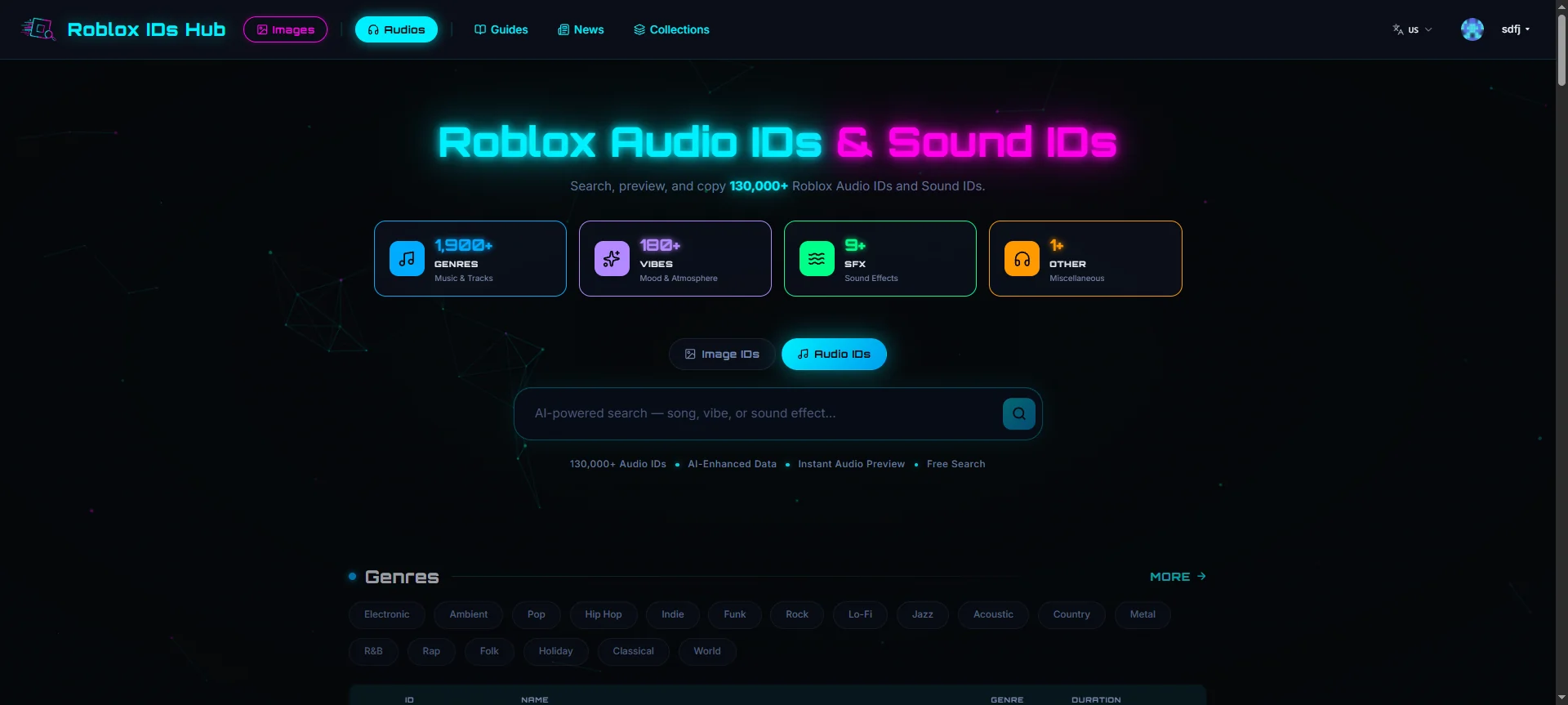
Task: Click the headphones Other icon
Action: coord(1022,259)
